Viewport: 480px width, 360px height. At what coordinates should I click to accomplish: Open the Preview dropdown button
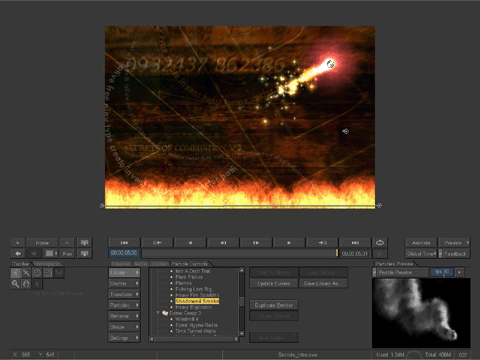point(455,243)
